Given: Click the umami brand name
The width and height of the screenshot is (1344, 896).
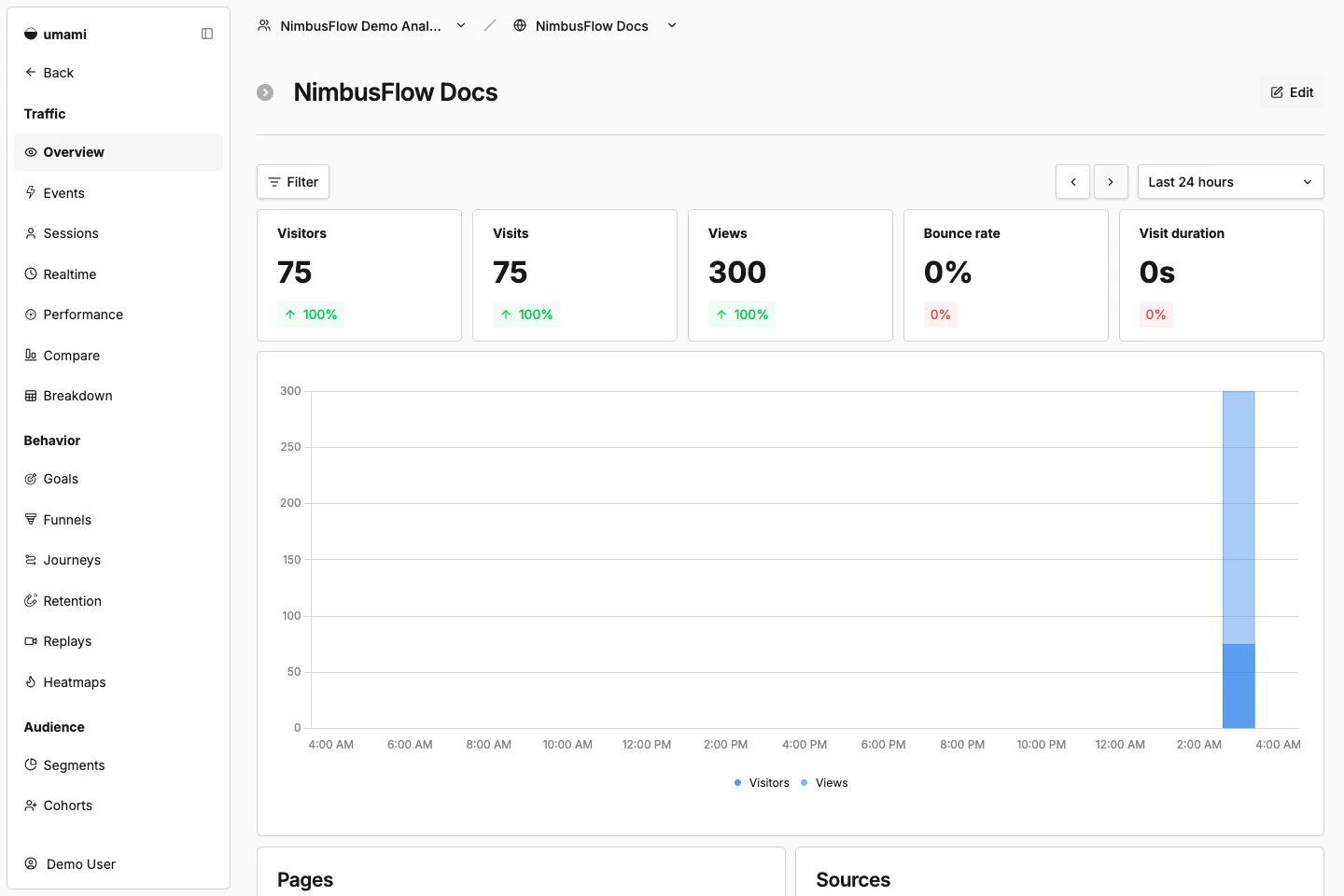Looking at the screenshot, I should pyautogui.click(x=64, y=35).
